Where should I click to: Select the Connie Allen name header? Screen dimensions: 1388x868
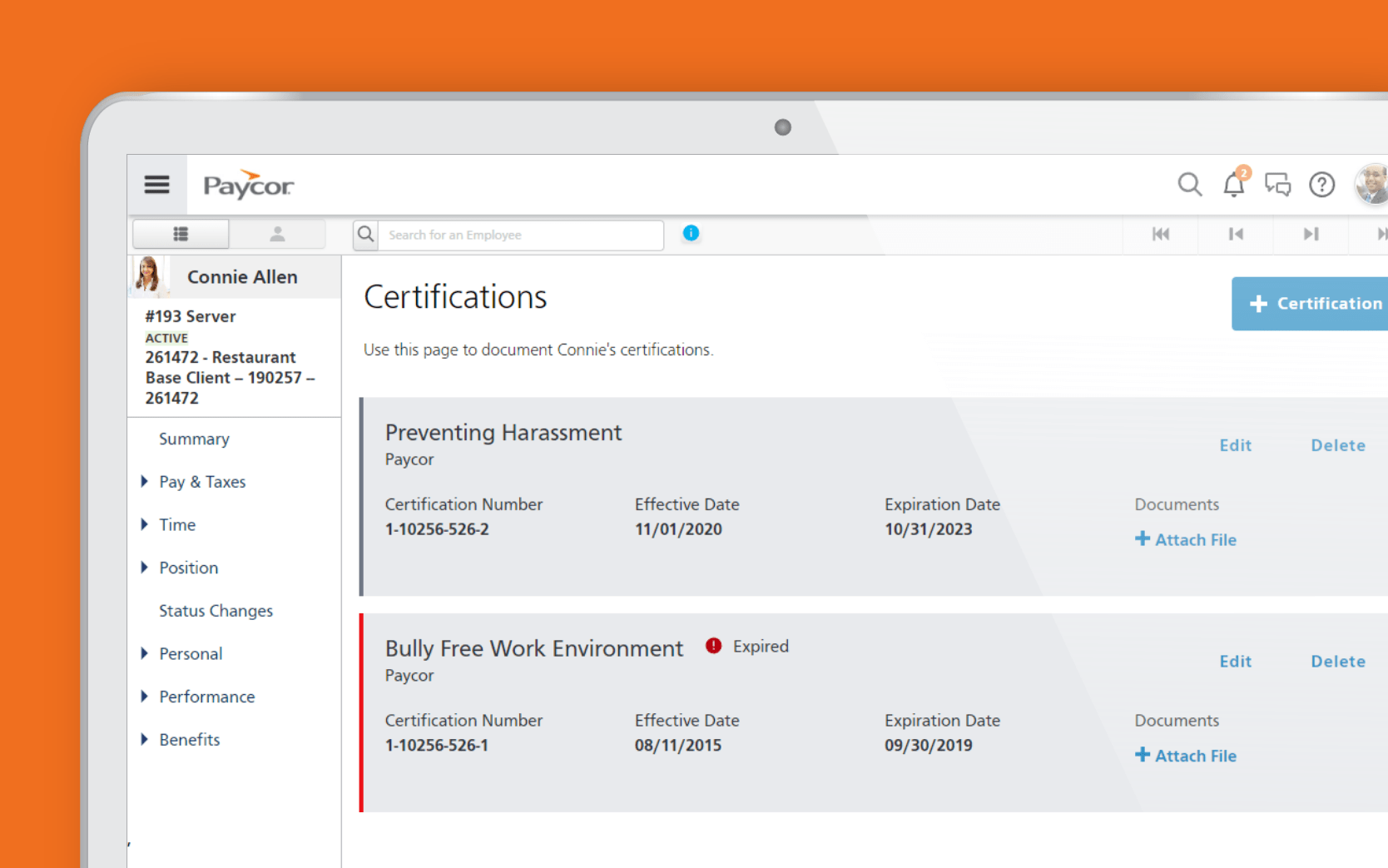pos(242,277)
